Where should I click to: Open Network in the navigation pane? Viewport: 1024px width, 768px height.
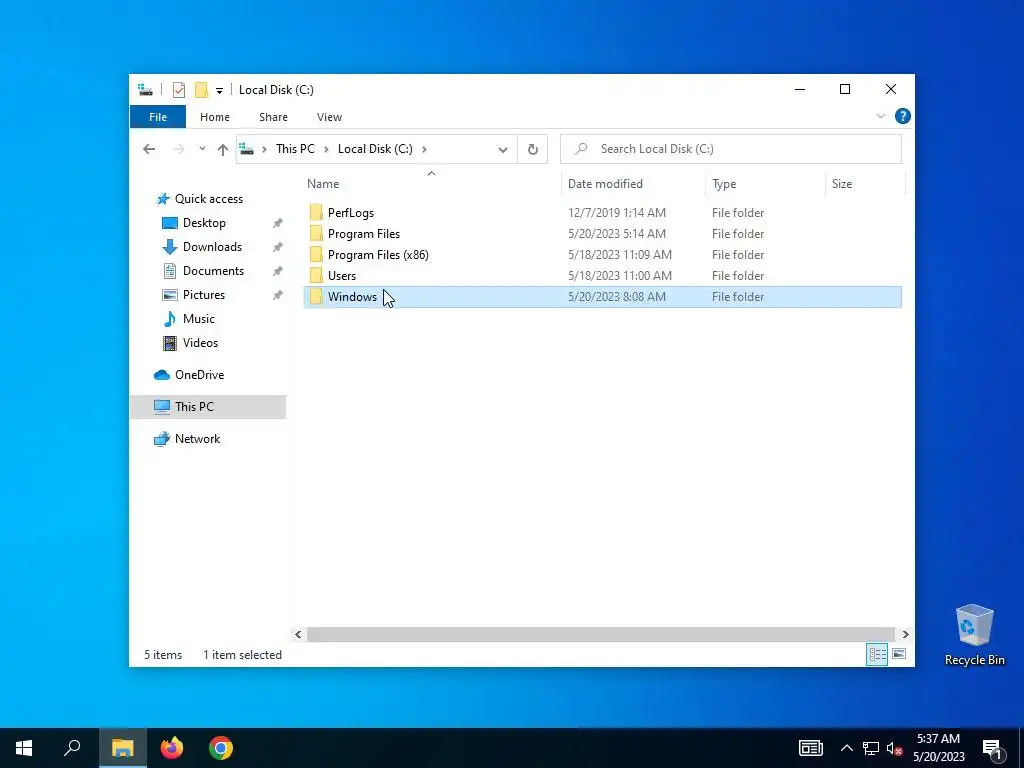197,439
